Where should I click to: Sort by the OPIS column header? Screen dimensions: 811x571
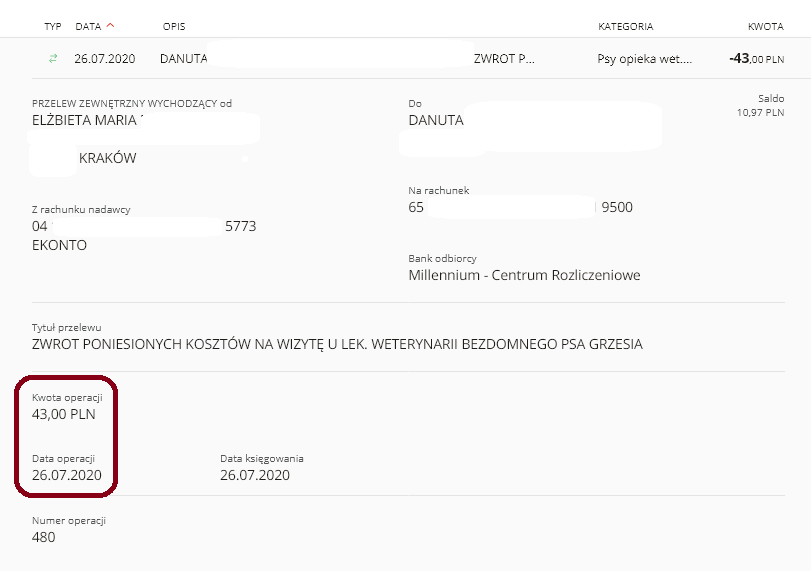(x=174, y=26)
